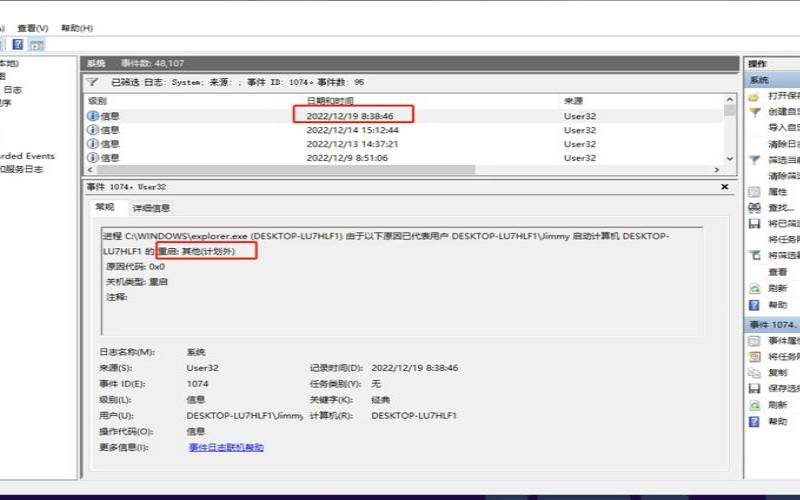The image size is (800, 500).
Task: Open the 查看(V) menu
Action: tap(33, 28)
